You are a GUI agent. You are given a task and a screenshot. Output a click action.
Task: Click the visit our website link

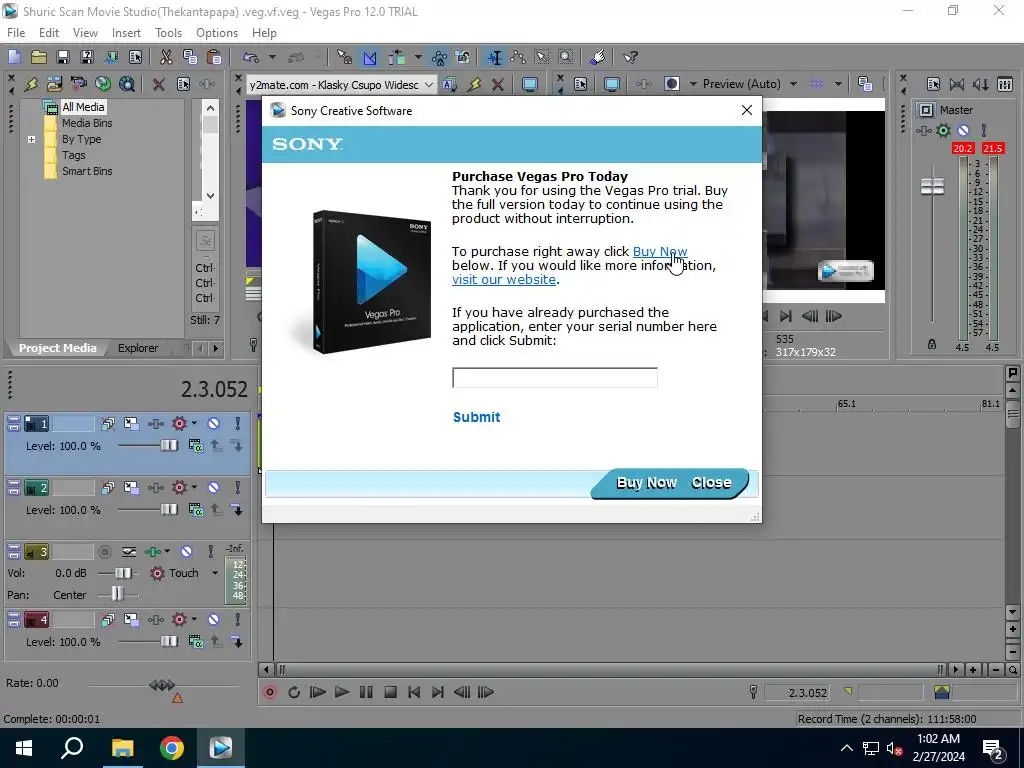pyautogui.click(x=504, y=280)
